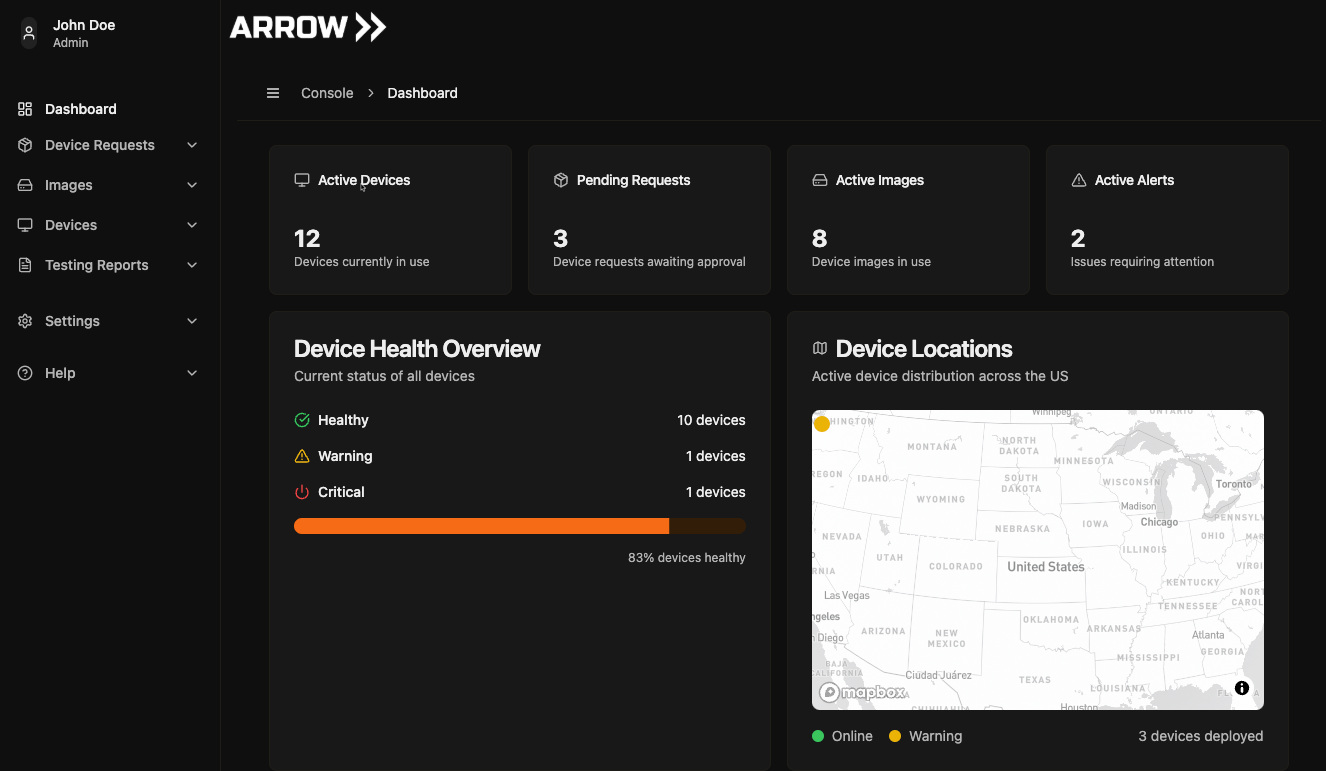The width and height of the screenshot is (1326, 771).
Task: Click the ARROW logo
Action: (307, 26)
